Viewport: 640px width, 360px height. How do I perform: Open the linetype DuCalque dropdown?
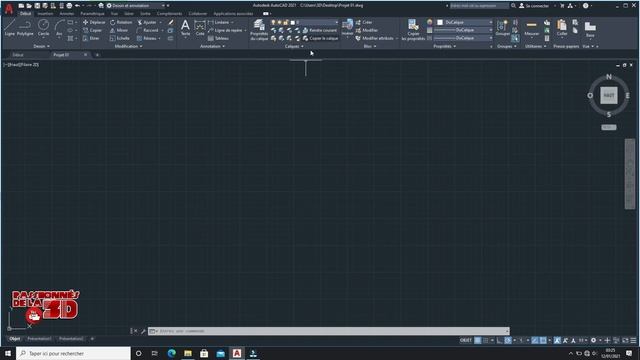pyautogui.click(x=463, y=38)
